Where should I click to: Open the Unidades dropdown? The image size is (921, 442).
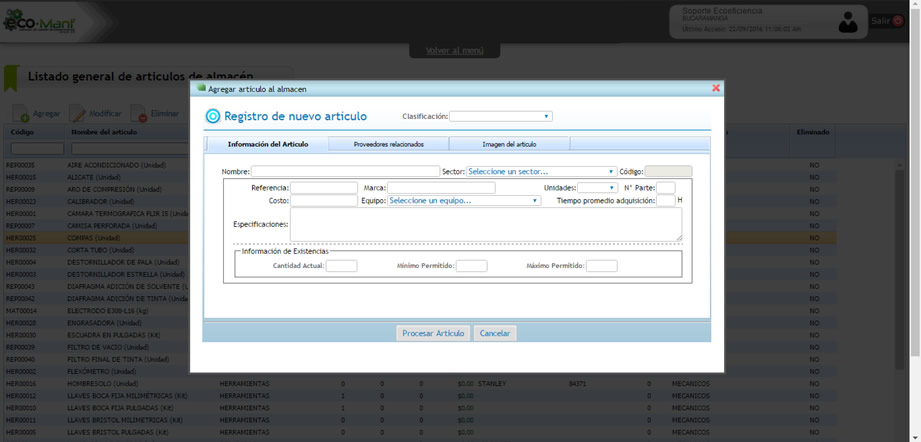(x=597, y=188)
